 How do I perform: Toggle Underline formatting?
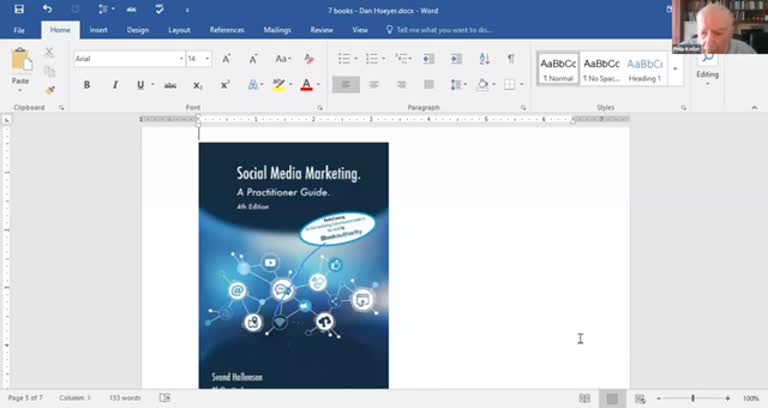tap(141, 85)
